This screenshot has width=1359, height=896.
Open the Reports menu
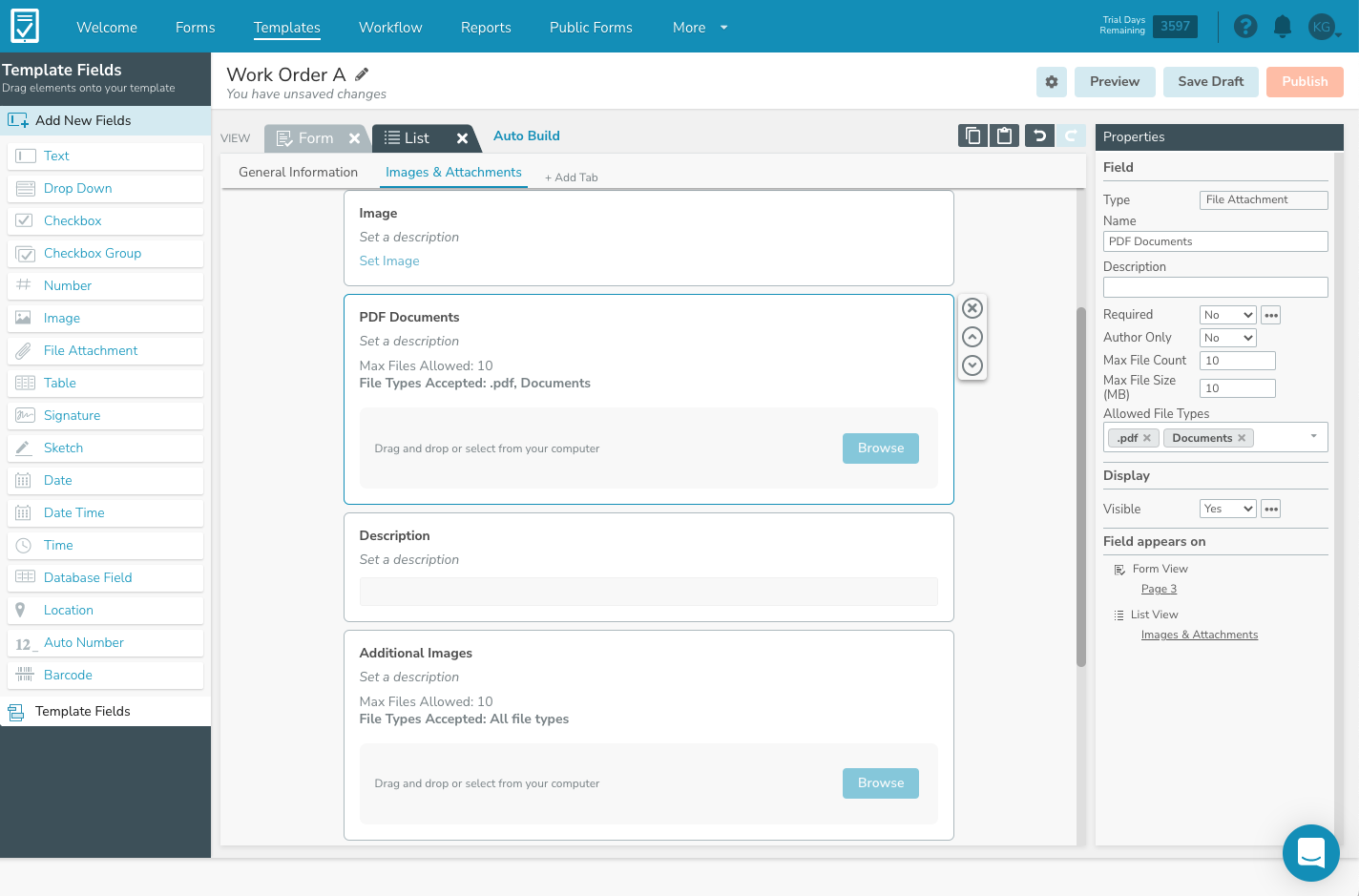coord(486,28)
